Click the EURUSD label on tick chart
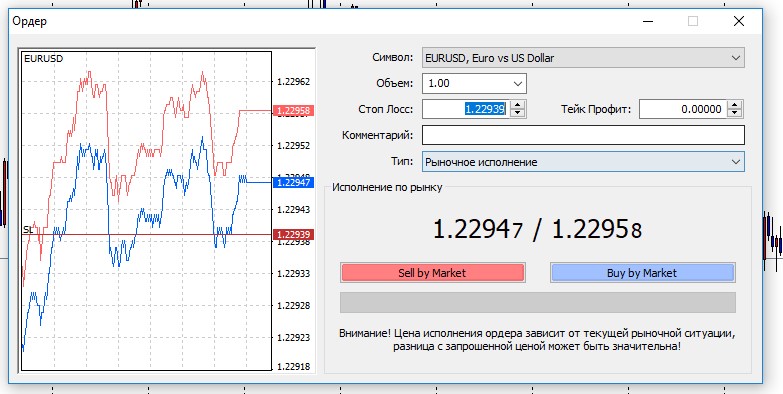This screenshot has width=783, height=394. (44, 58)
